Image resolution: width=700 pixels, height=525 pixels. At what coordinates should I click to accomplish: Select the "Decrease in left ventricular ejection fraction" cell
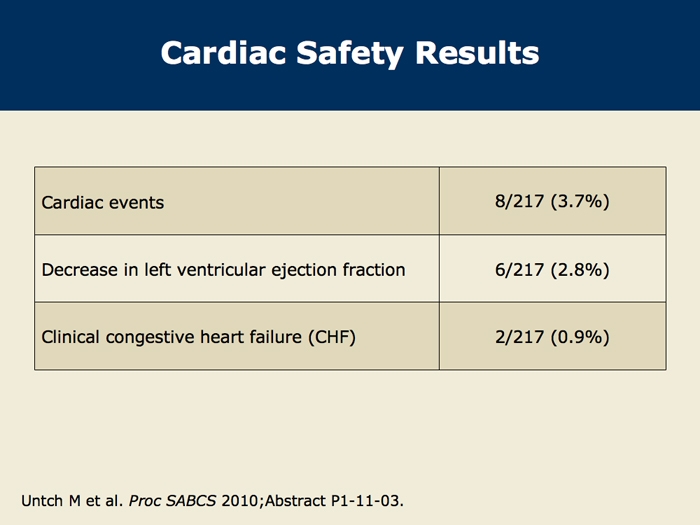pos(223,269)
